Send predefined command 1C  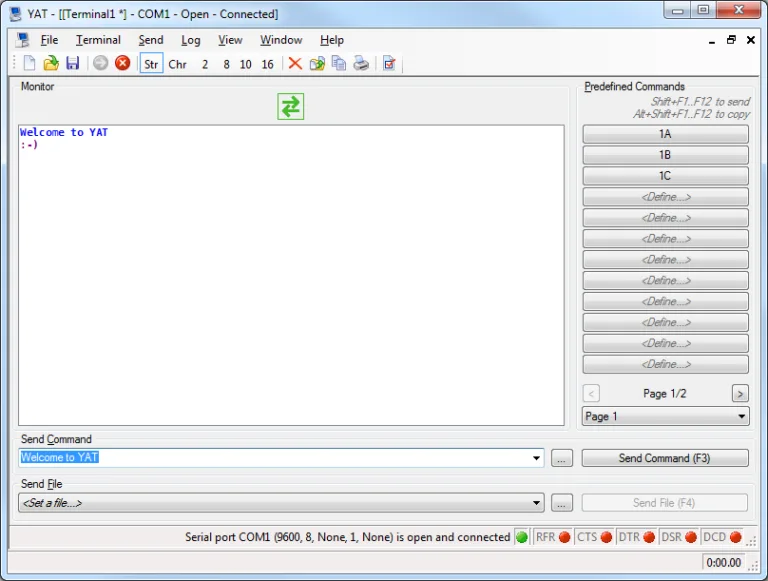[665, 176]
